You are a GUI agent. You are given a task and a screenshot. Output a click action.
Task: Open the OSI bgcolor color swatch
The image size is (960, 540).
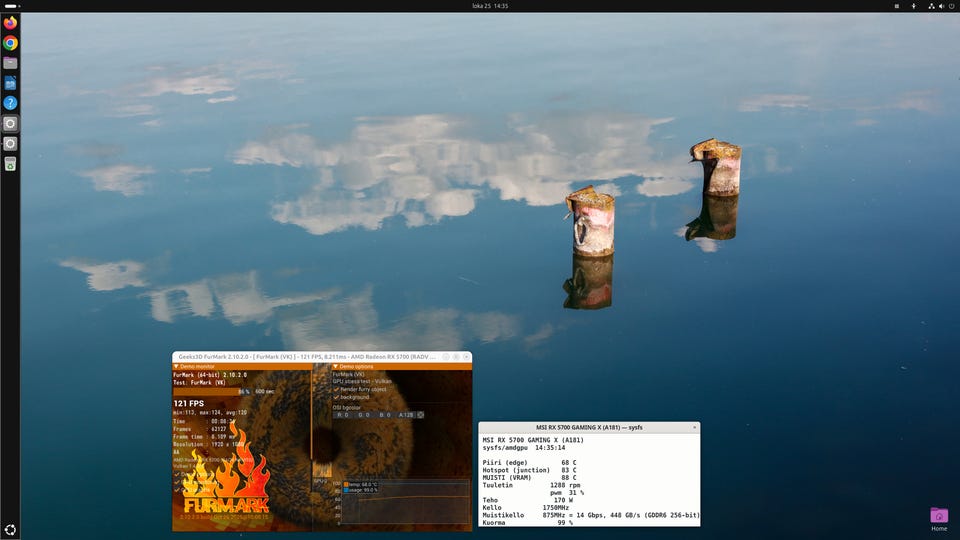pos(421,415)
